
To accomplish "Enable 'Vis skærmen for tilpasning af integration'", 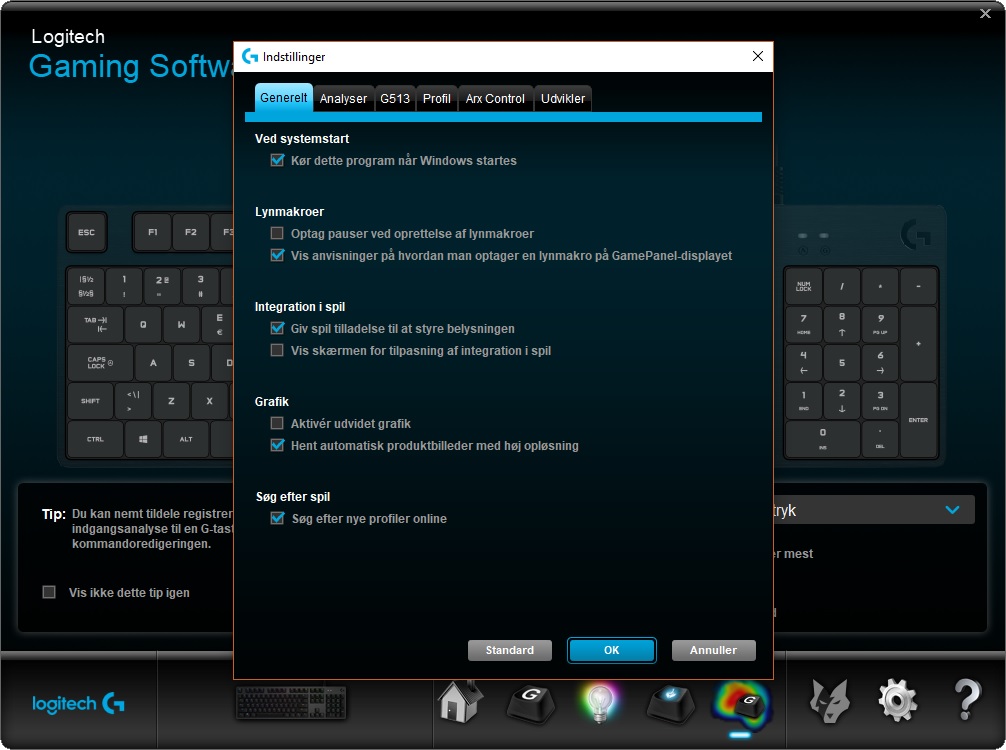I will pos(277,350).
